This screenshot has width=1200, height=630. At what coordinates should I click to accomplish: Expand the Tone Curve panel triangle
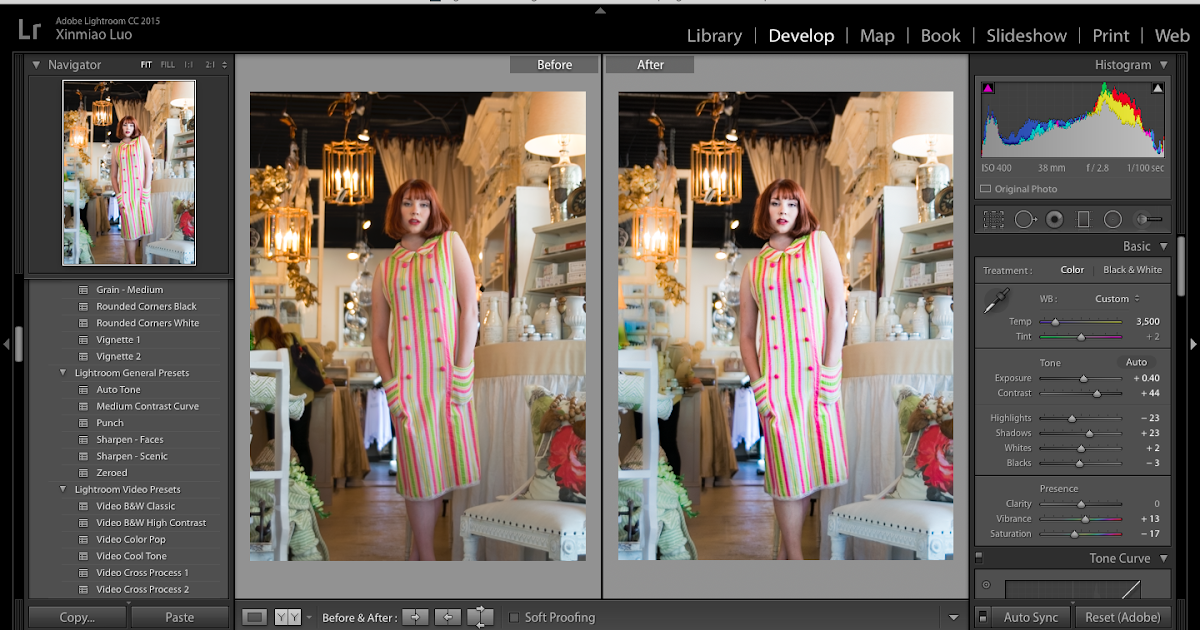1163,559
